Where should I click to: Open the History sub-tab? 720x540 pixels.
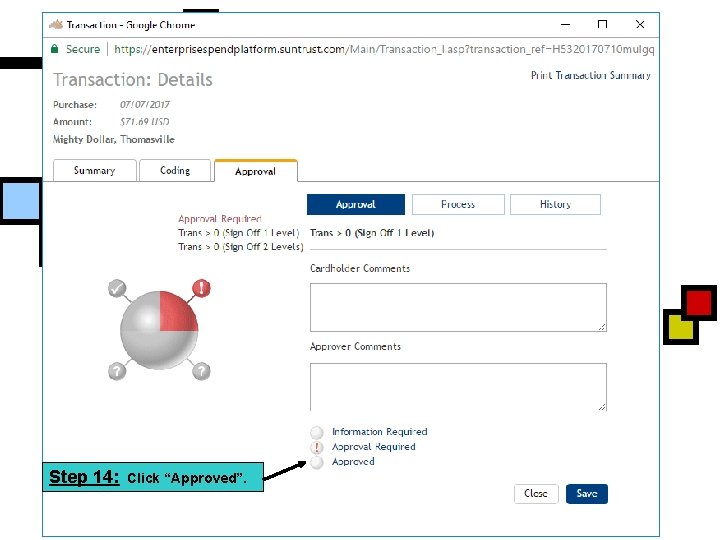[x=555, y=204]
